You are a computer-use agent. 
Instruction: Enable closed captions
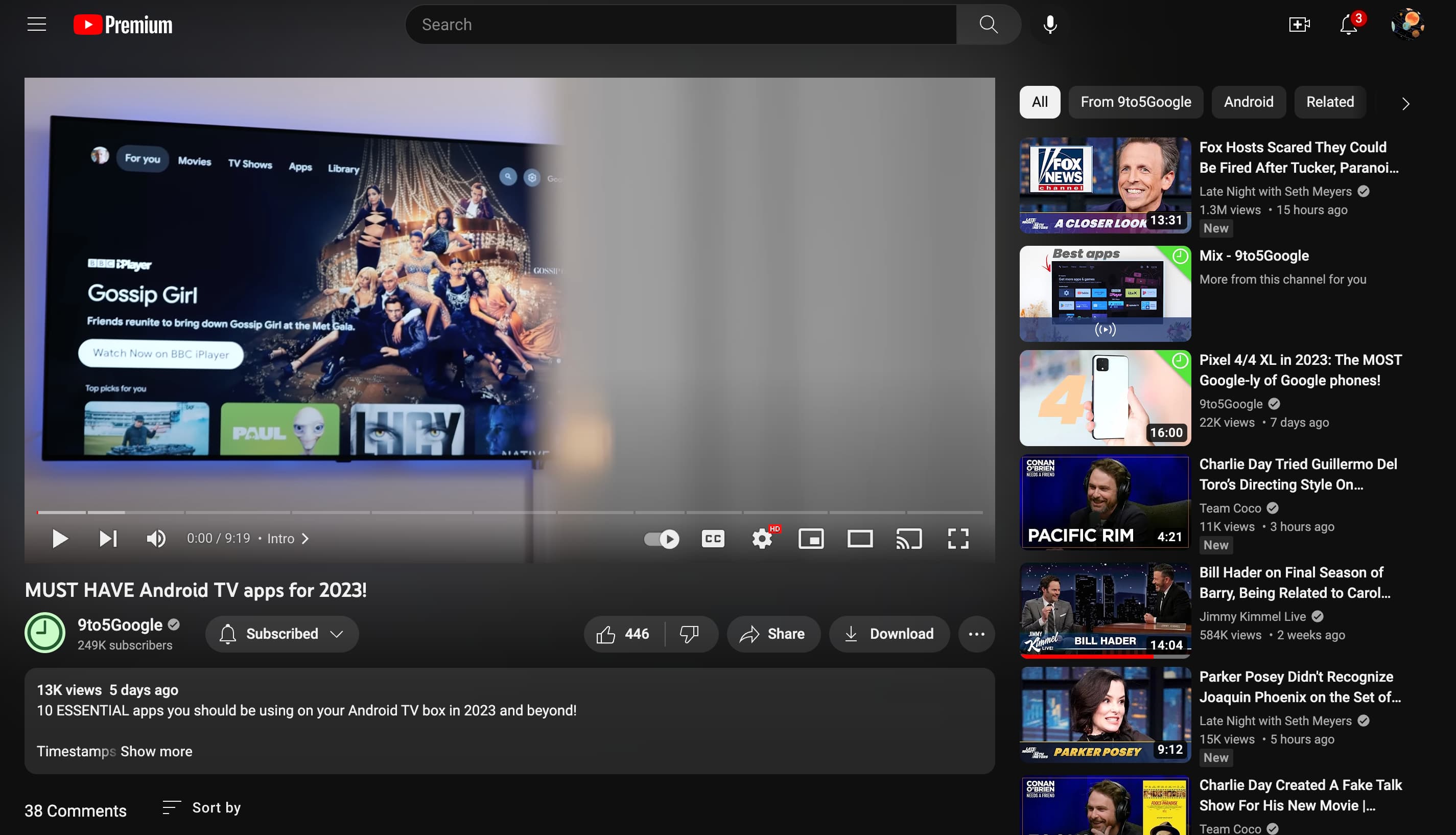713,539
